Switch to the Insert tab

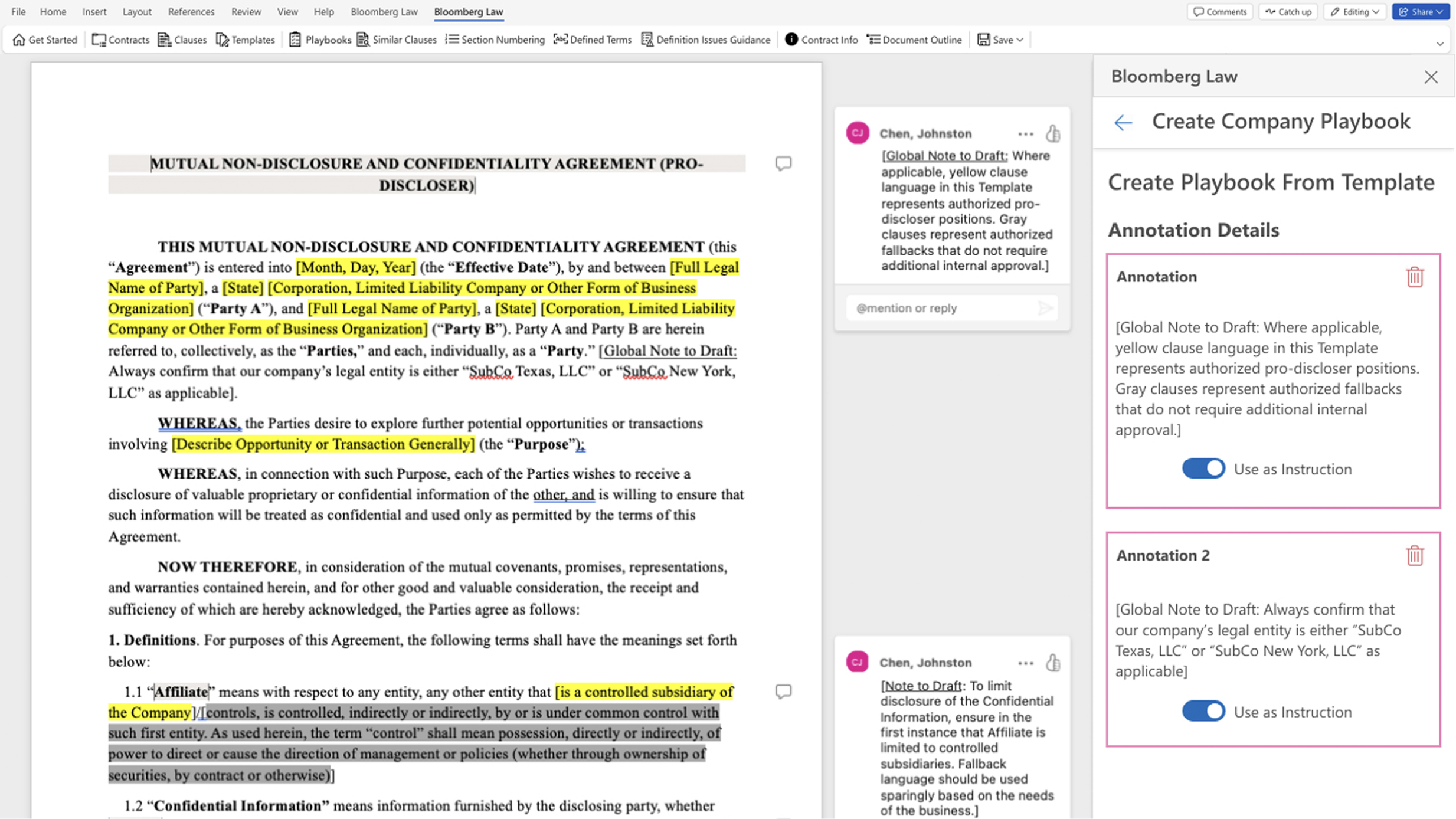click(94, 11)
